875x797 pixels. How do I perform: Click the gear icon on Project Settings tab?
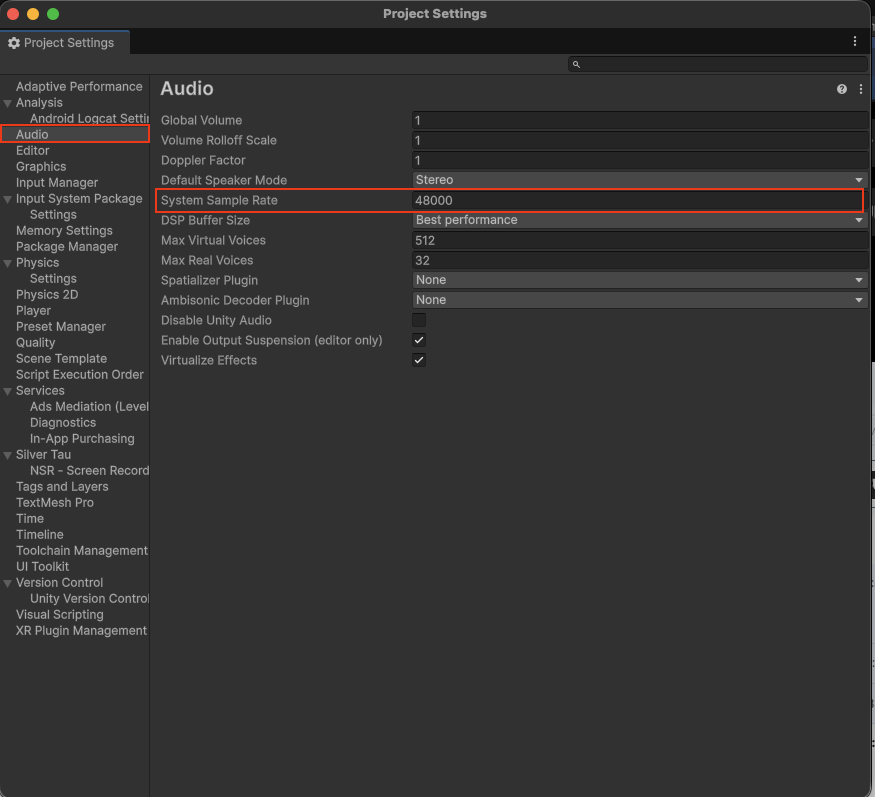pyautogui.click(x=14, y=43)
